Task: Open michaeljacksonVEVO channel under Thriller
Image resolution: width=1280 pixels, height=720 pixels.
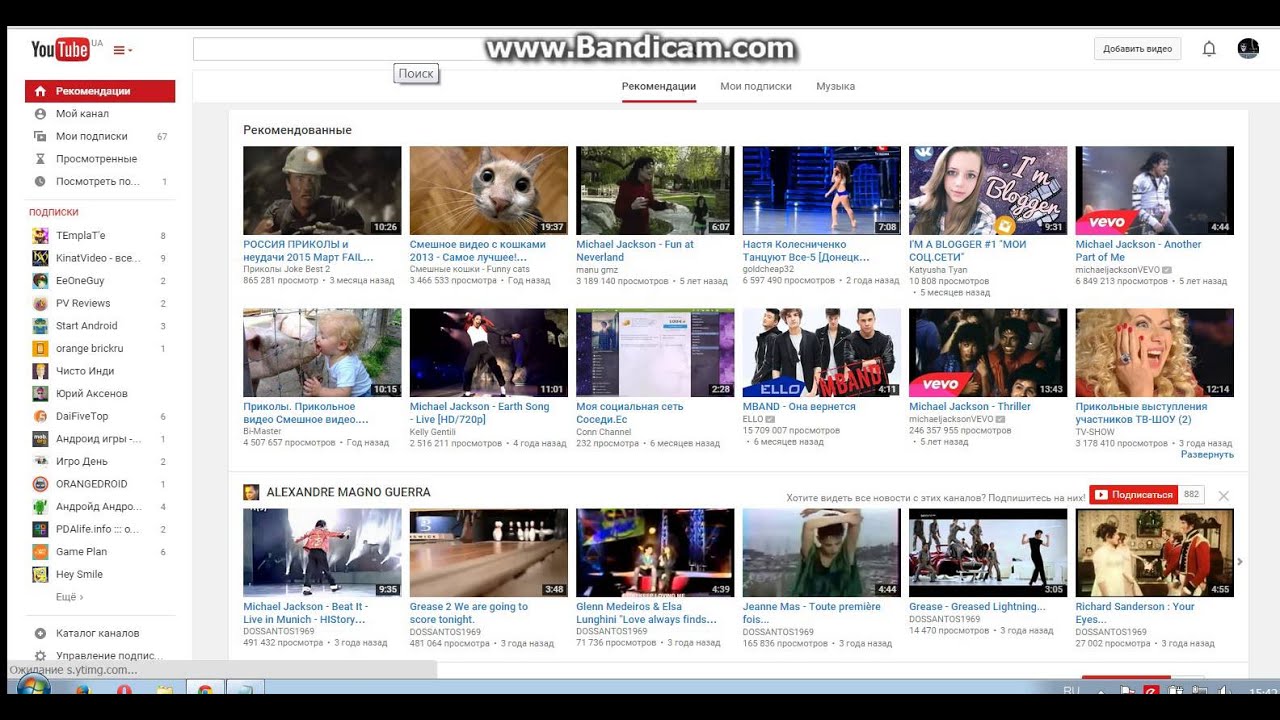Action: (951, 419)
